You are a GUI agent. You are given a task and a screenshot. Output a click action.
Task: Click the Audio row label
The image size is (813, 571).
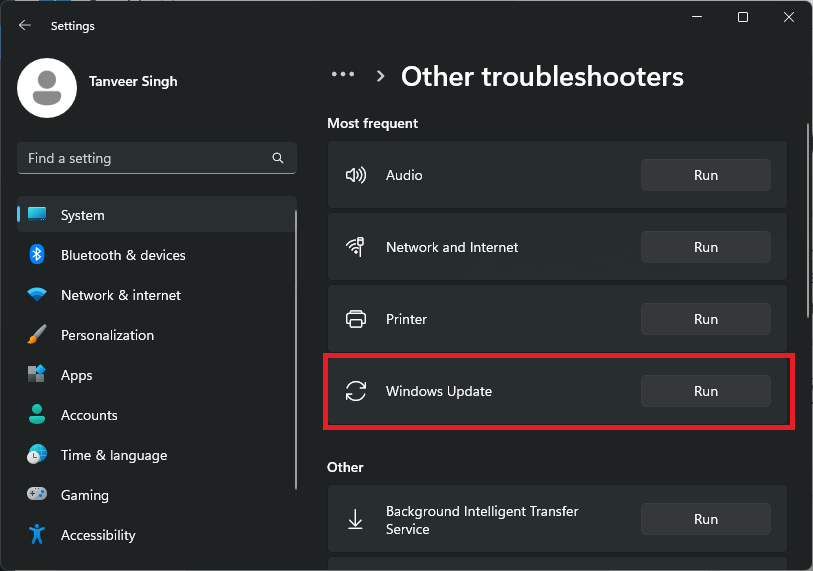click(404, 175)
